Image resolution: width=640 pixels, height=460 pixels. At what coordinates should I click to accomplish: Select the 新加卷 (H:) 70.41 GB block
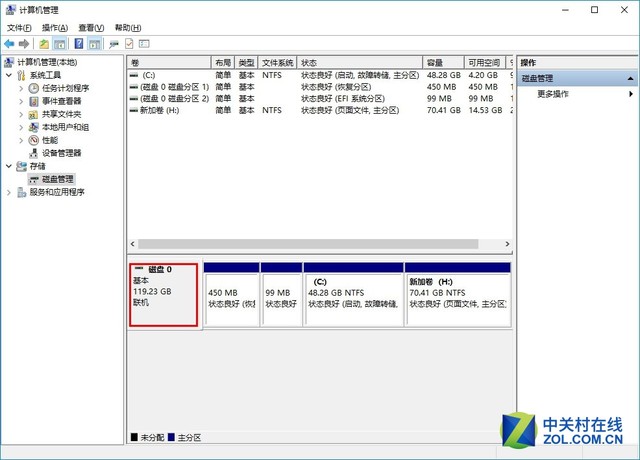click(x=458, y=295)
